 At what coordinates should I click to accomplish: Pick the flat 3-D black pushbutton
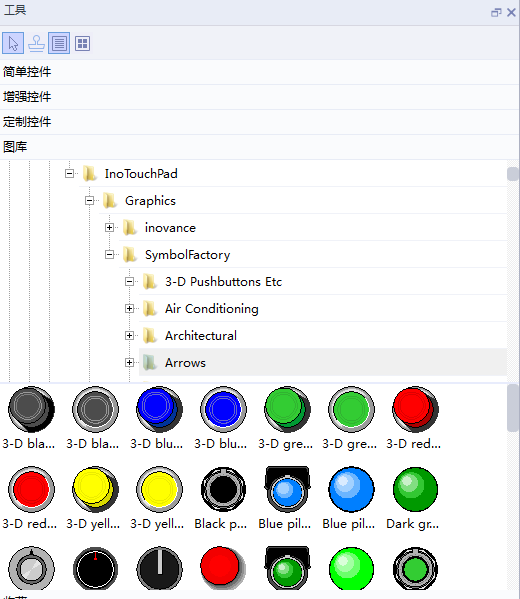[95, 410]
